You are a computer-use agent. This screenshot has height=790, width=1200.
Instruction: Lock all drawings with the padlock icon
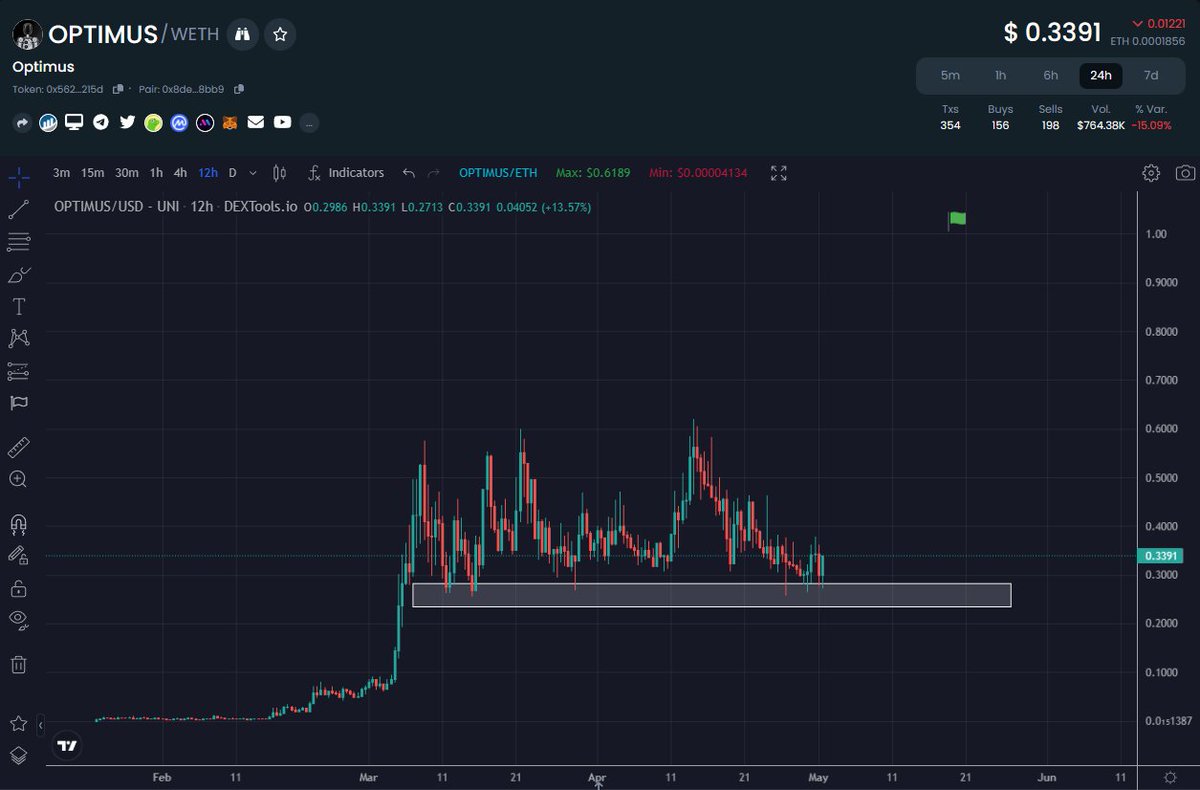(18, 589)
